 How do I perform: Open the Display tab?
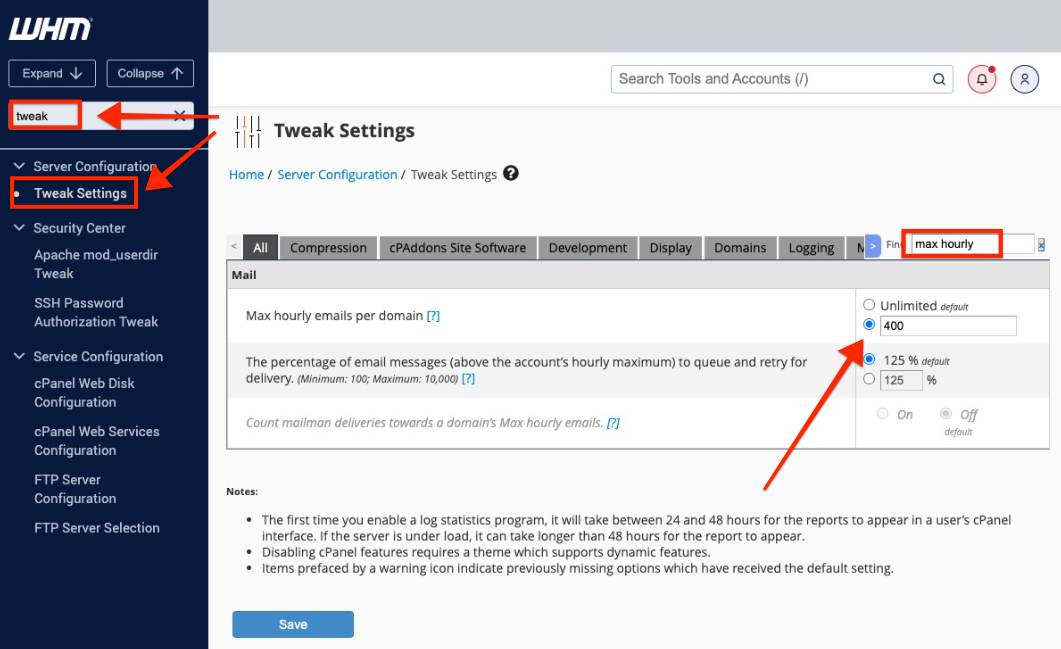coord(671,248)
